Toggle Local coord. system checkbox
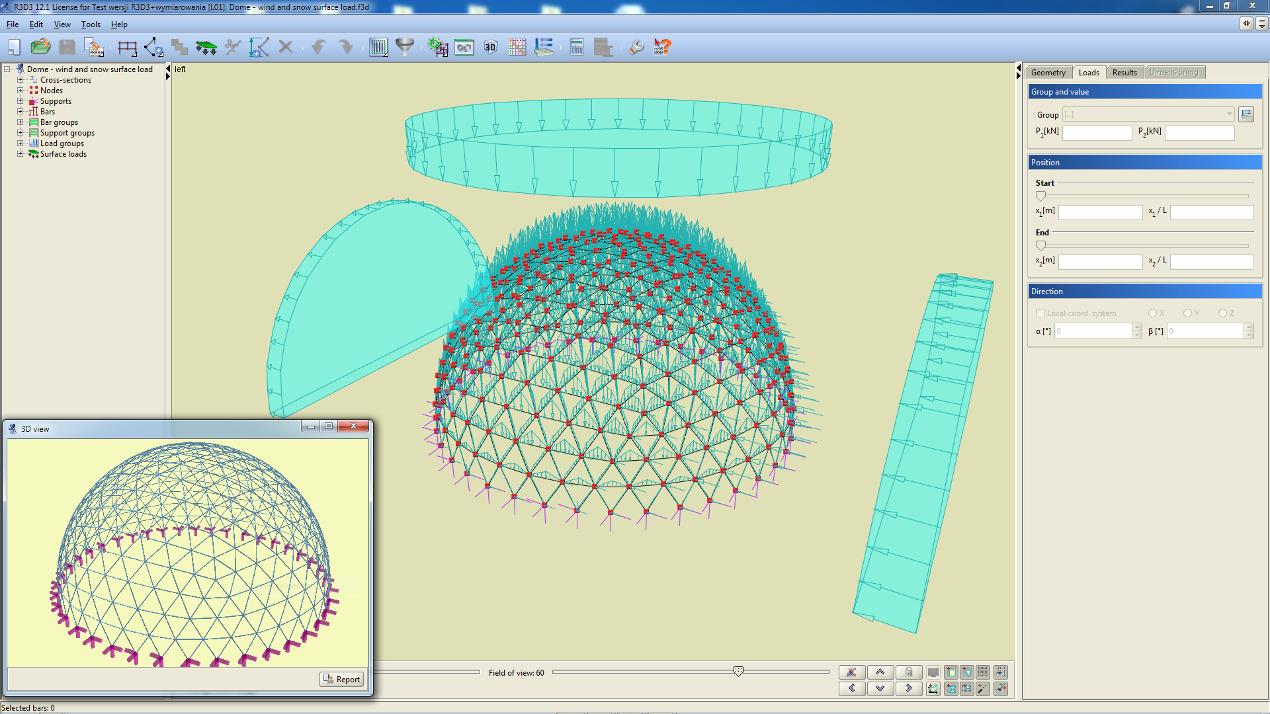1270x714 pixels. click(1041, 313)
